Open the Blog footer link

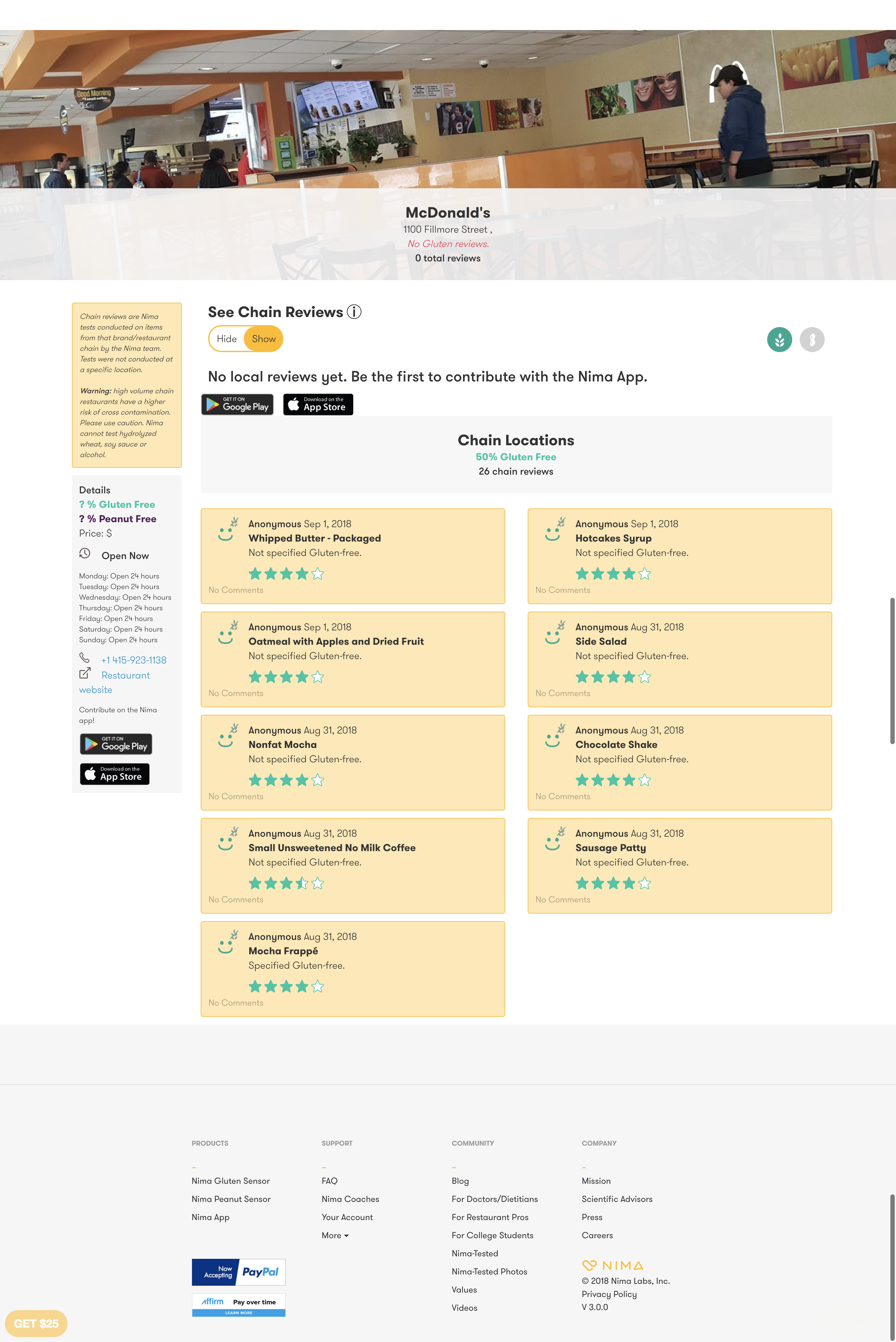460,1181
